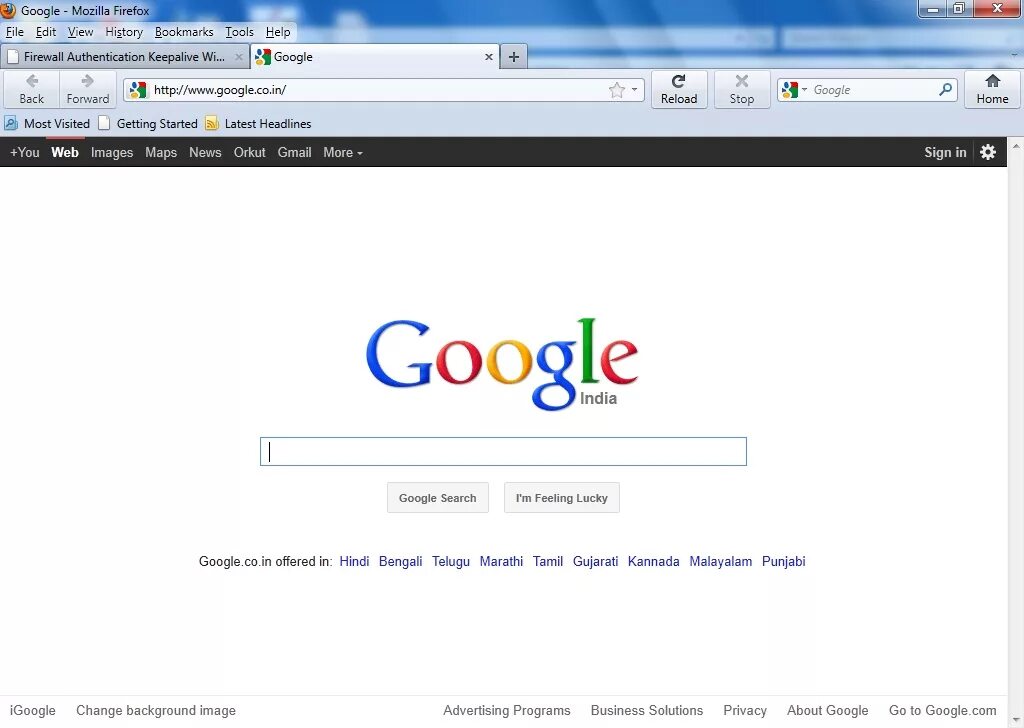This screenshot has width=1024, height=728.
Task: Open the Edit menu
Action: coord(46,32)
